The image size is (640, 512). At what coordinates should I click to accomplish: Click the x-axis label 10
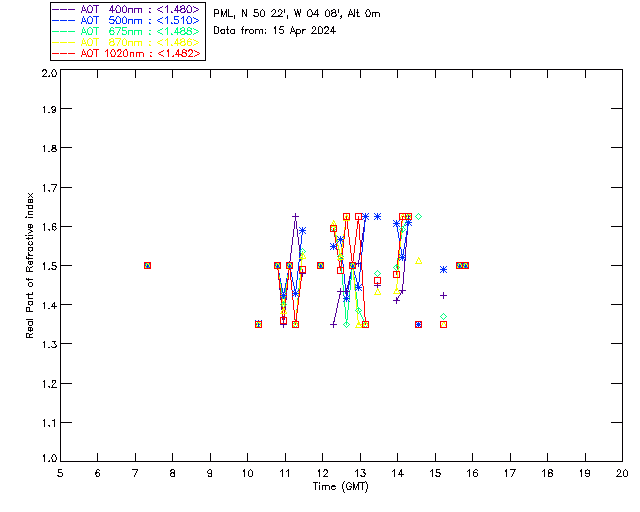247,473
